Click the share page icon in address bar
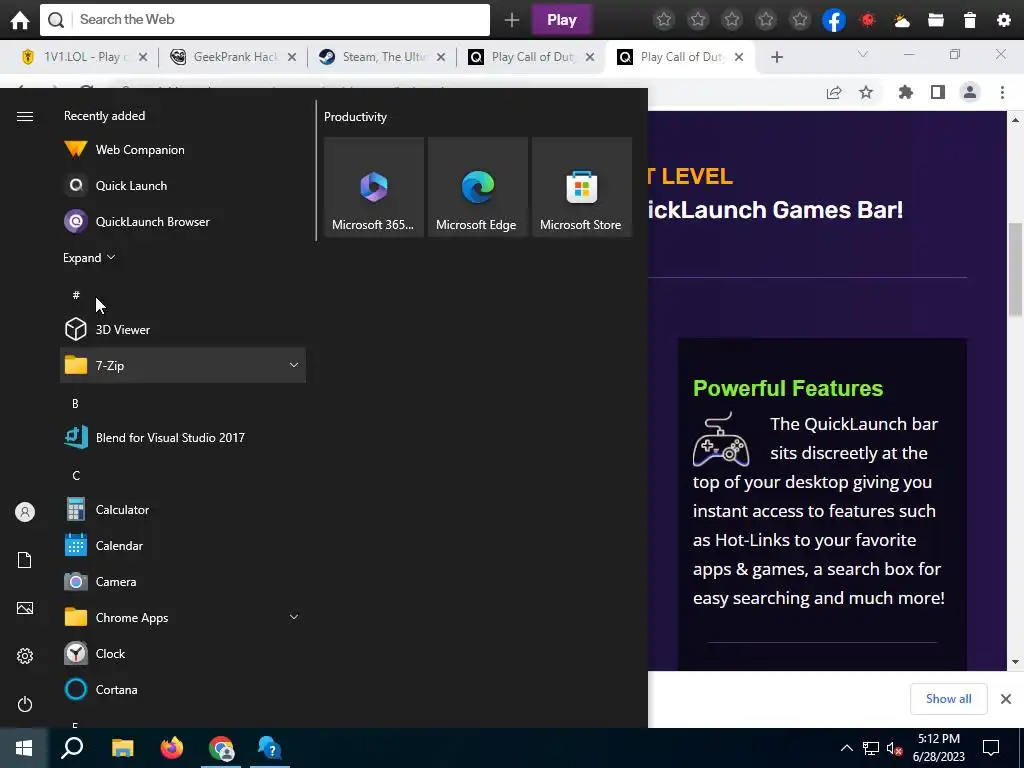The height and width of the screenshot is (768, 1024). [834, 93]
